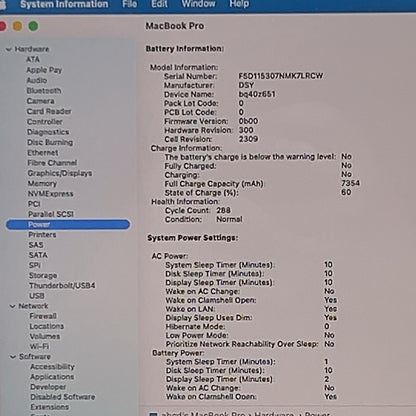Select NVMExpress in the sidebar
The image size is (416, 416).
[x=50, y=194]
